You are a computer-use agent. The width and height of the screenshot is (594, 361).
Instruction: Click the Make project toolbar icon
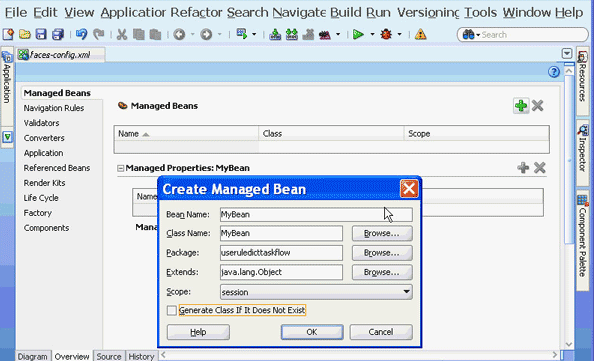tap(275, 34)
